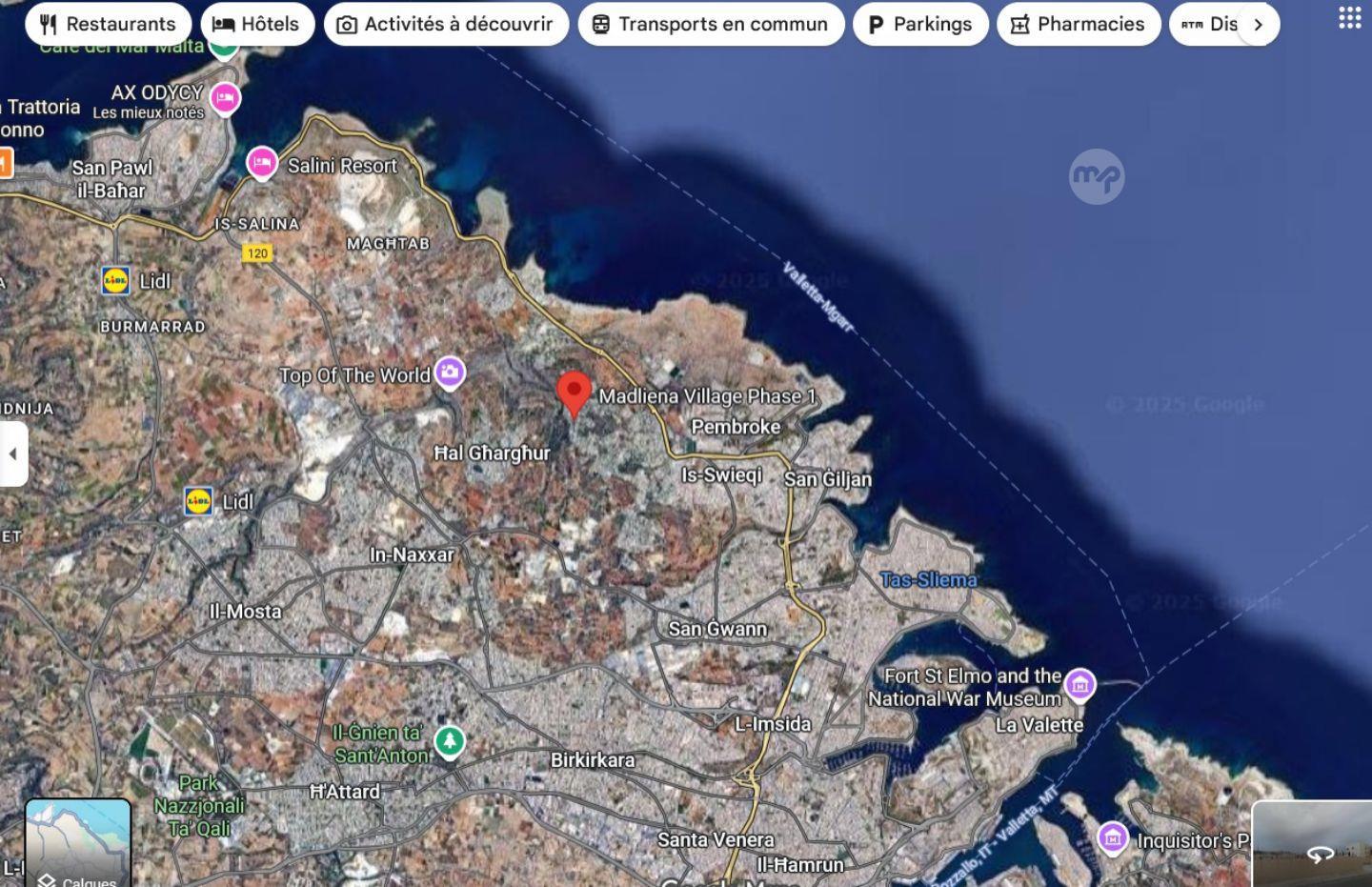Image resolution: width=1372 pixels, height=887 pixels.
Task: Click the Fort St Elmo museum marker
Action: (x=1079, y=683)
